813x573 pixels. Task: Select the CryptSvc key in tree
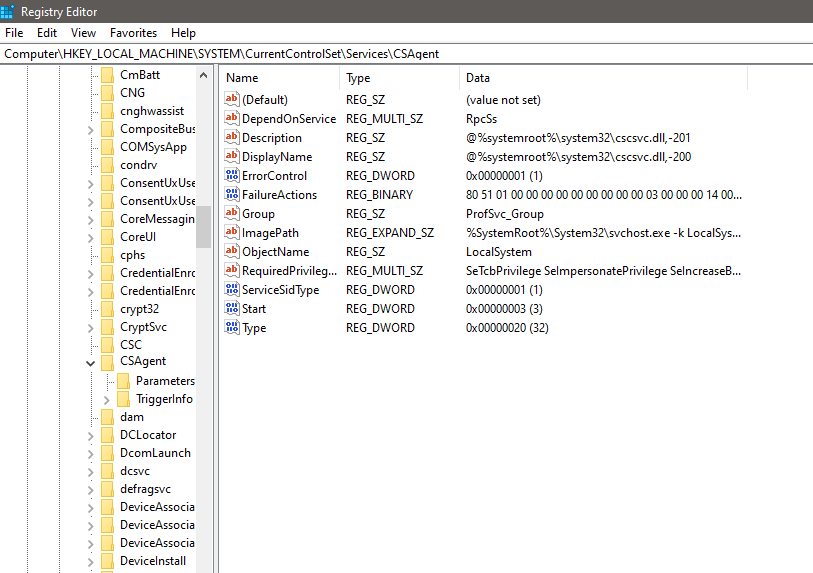[x=143, y=327]
